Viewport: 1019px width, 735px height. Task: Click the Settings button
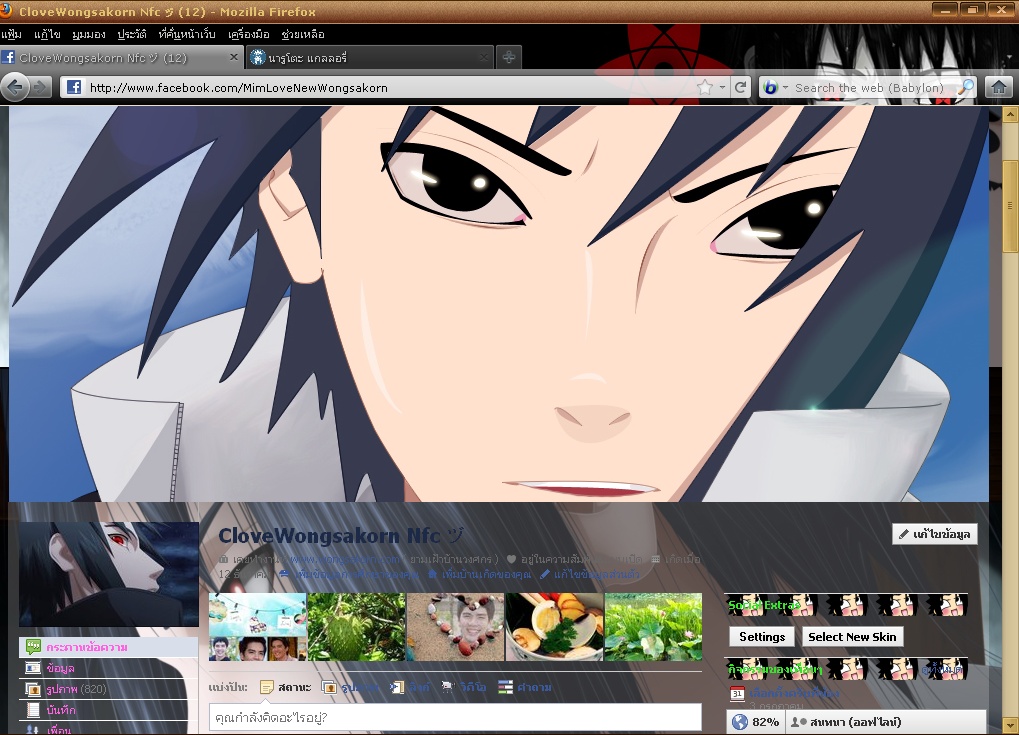point(762,637)
